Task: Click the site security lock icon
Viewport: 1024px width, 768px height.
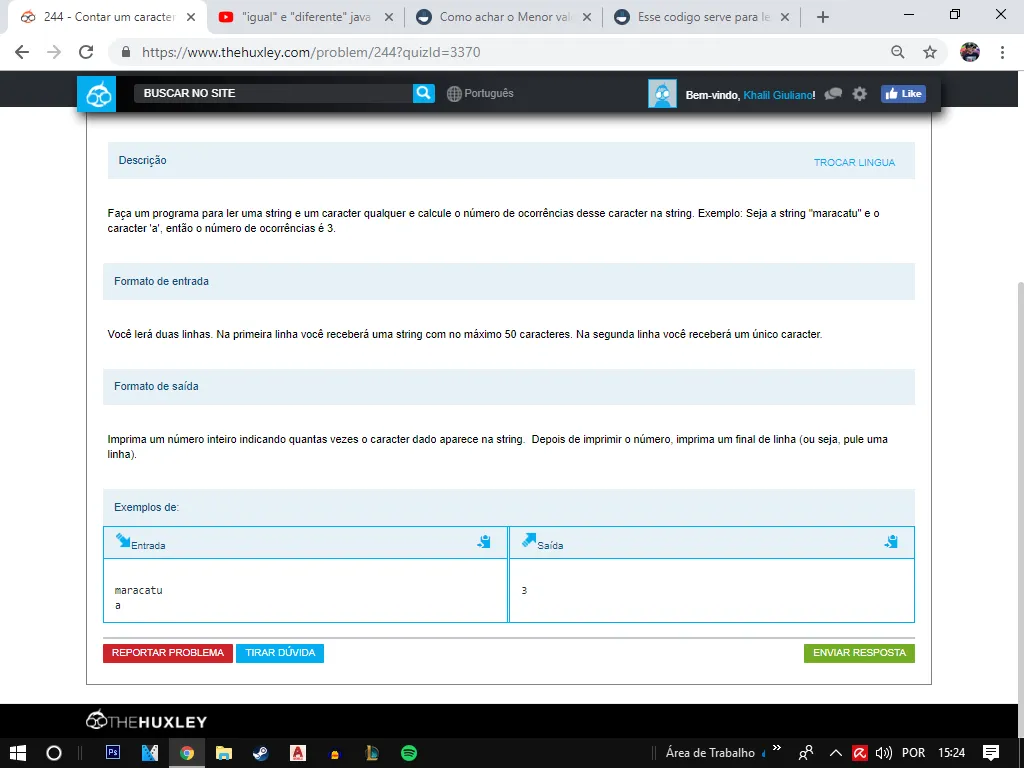Action: tap(126, 52)
